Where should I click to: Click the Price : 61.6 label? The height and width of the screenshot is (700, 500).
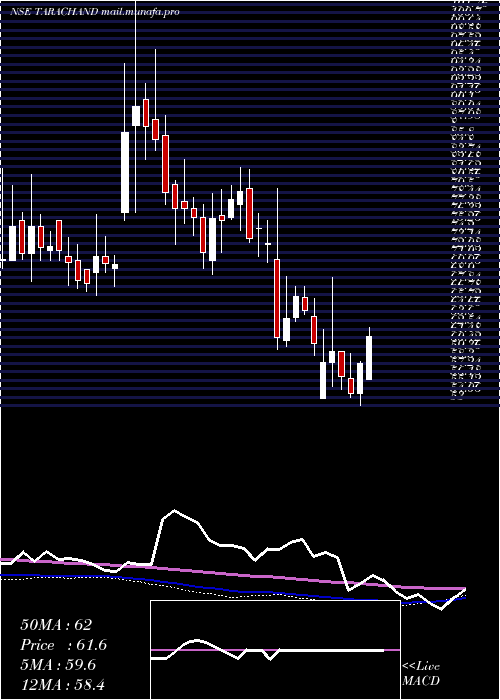click(64, 645)
